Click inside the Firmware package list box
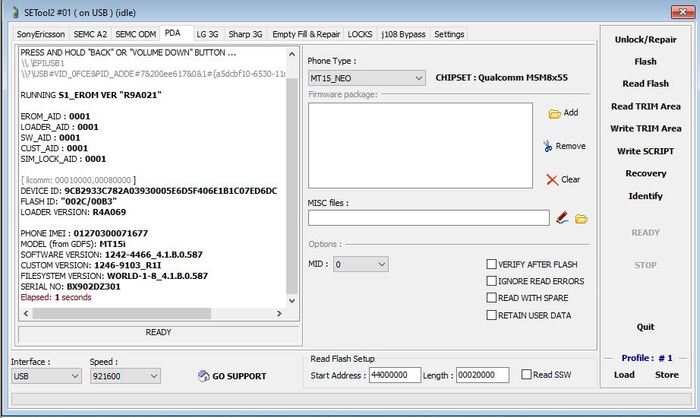The height and width of the screenshot is (418, 700). click(x=420, y=146)
